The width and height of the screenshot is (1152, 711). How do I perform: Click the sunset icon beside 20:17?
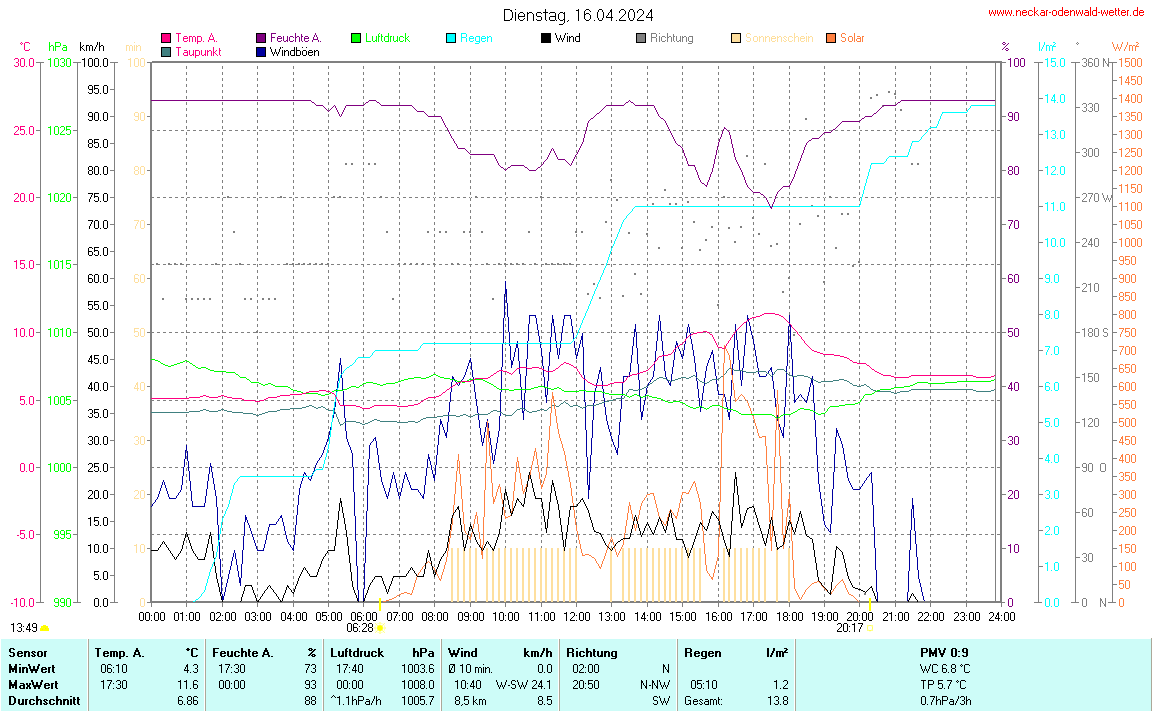click(x=871, y=628)
